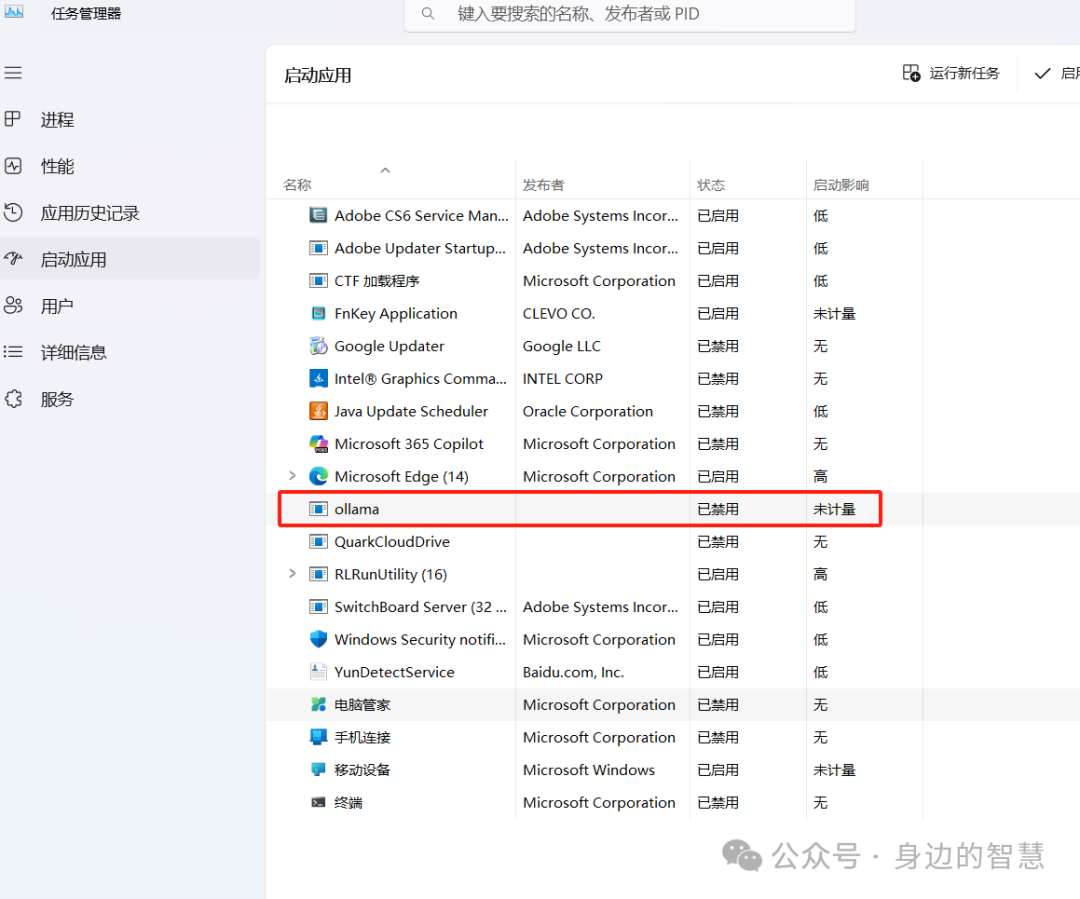Open the hamburger navigation menu
This screenshot has width=1080, height=899.
[13, 73]
